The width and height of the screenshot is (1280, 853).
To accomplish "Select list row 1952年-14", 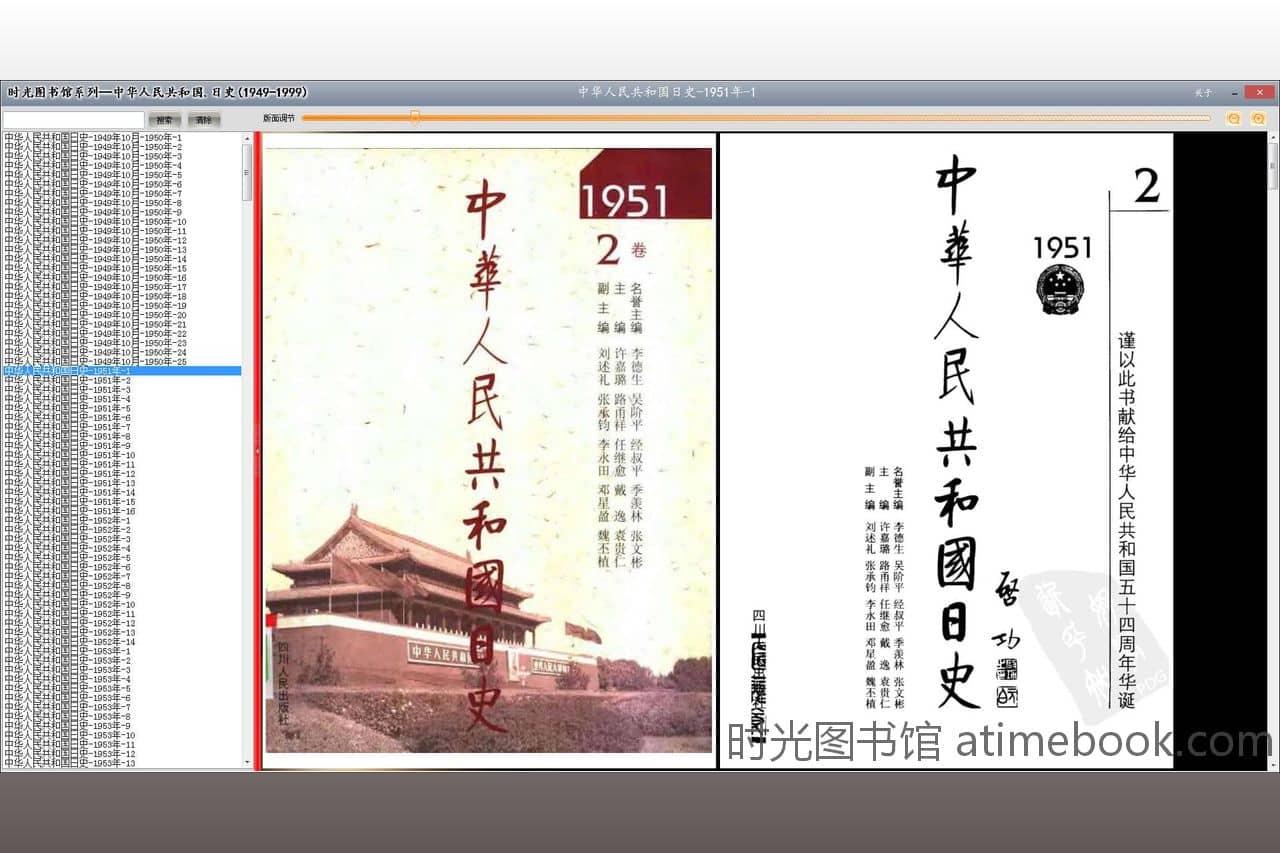I will click(x=121, y=642).
